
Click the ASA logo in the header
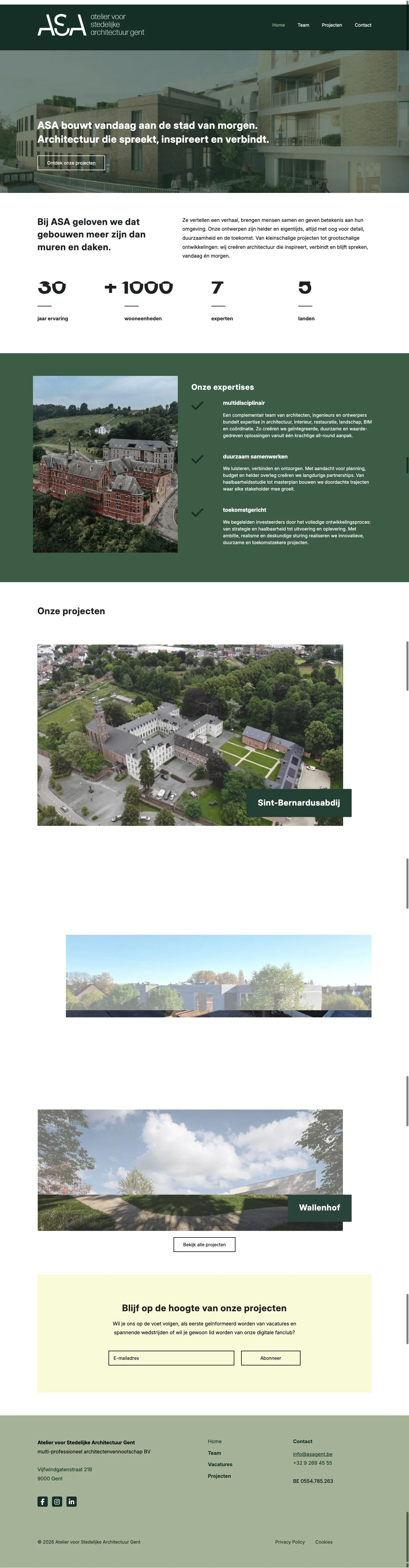click(x=91, y=25)
